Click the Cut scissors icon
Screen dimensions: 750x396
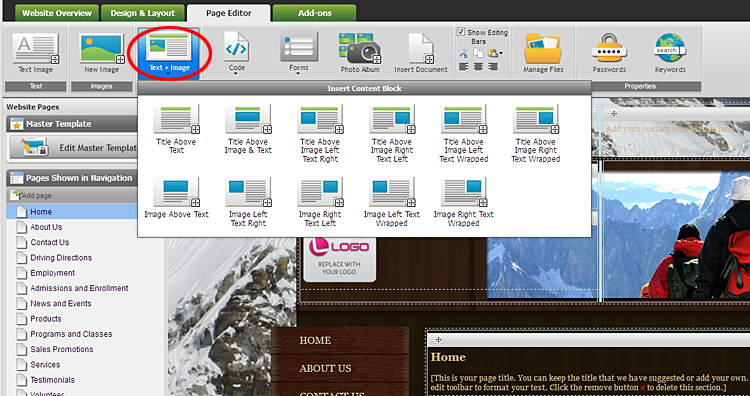click(x=463, y=53)
